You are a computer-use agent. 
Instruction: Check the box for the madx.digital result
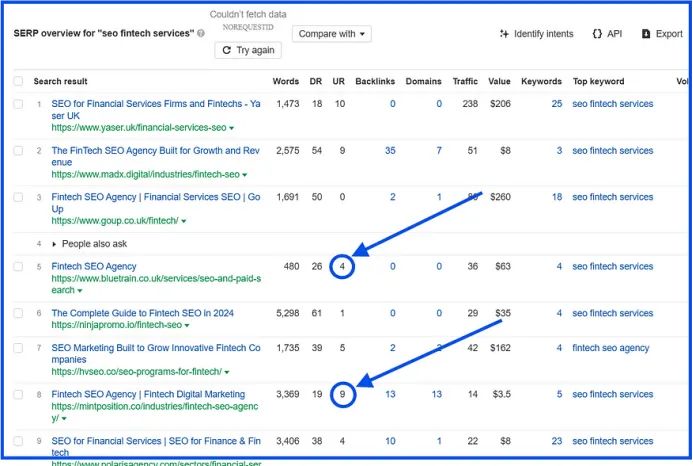[18, 151]
